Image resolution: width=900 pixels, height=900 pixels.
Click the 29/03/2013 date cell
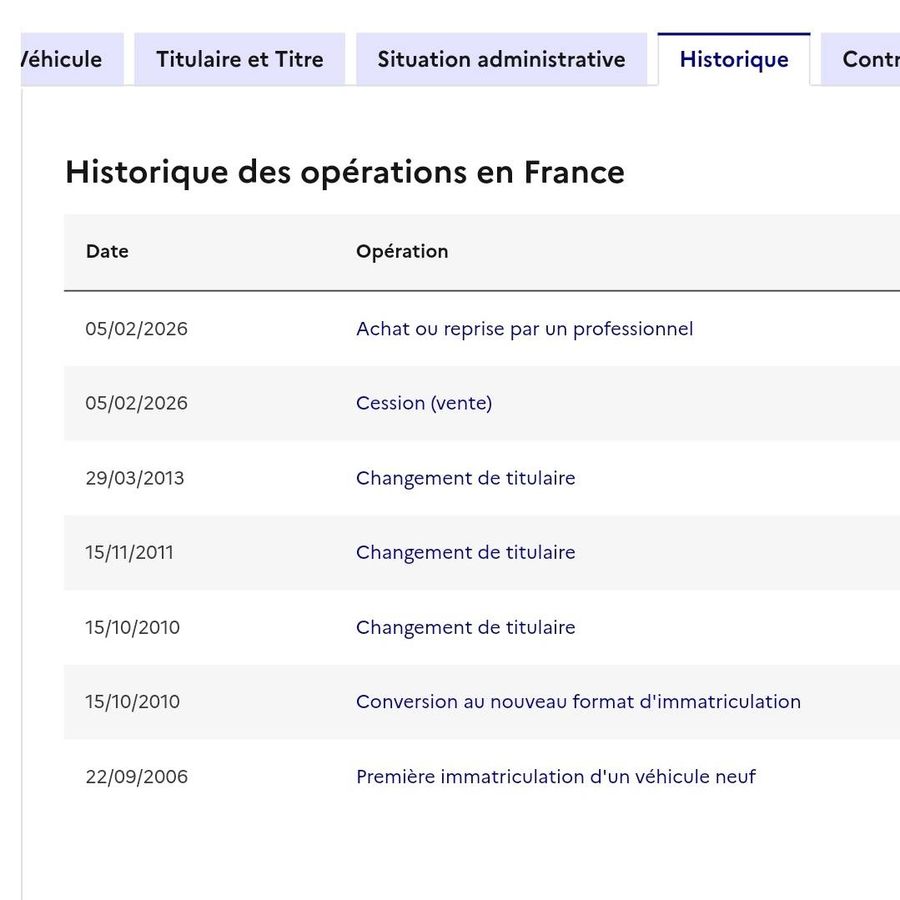135,478
